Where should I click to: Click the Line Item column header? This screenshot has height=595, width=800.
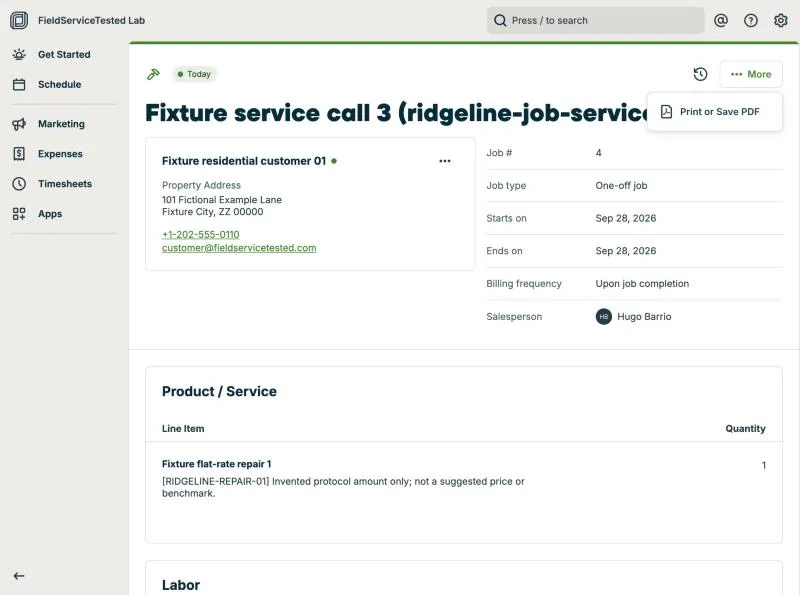183,429
